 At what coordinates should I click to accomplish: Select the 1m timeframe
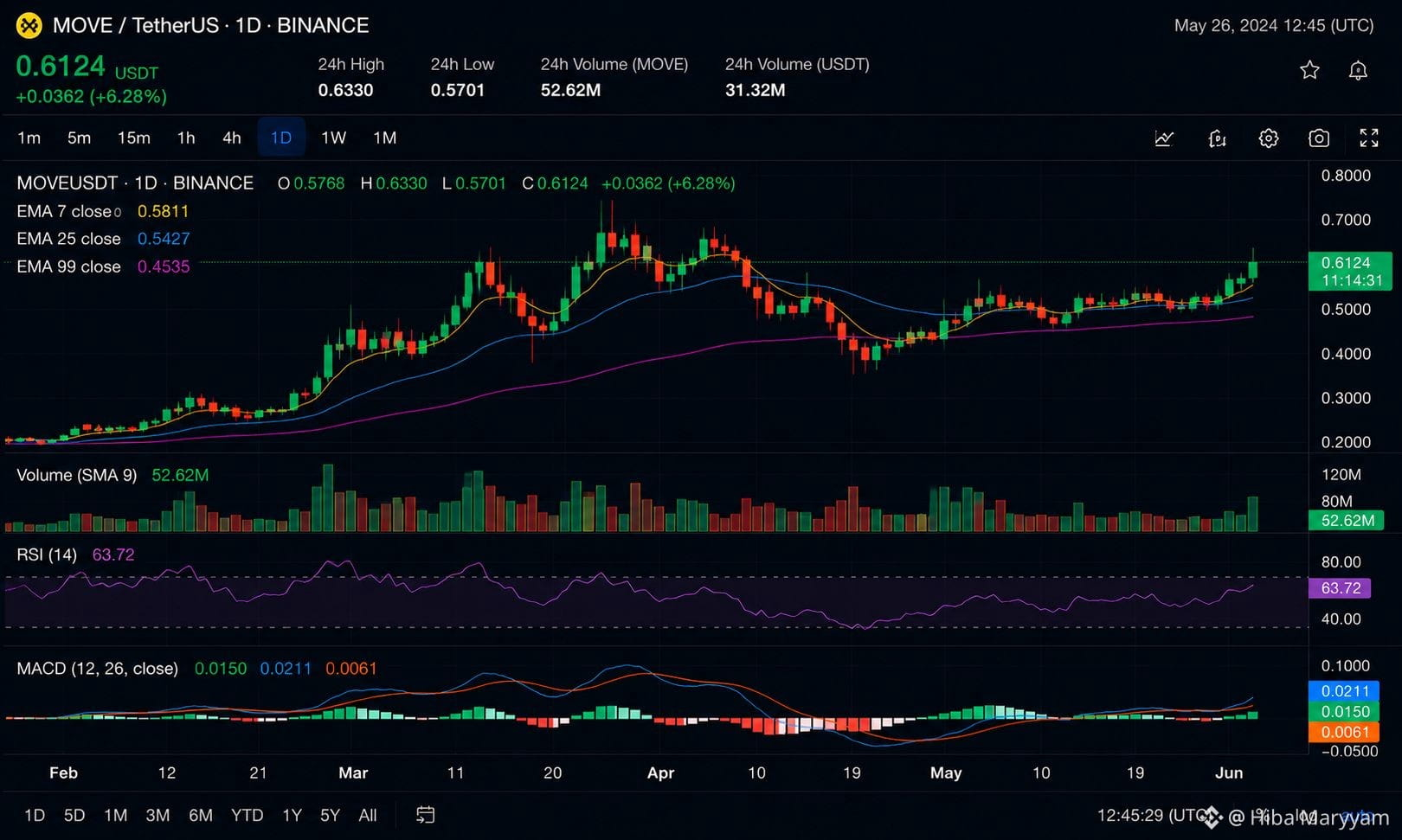coord(29,138)
